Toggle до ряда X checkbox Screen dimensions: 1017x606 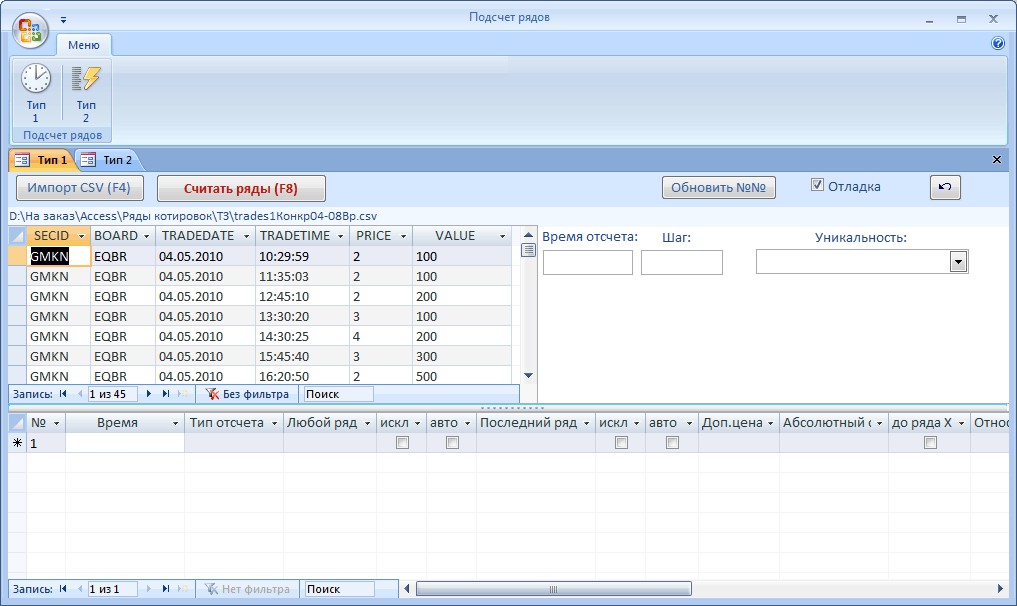(x=930, y=442)
